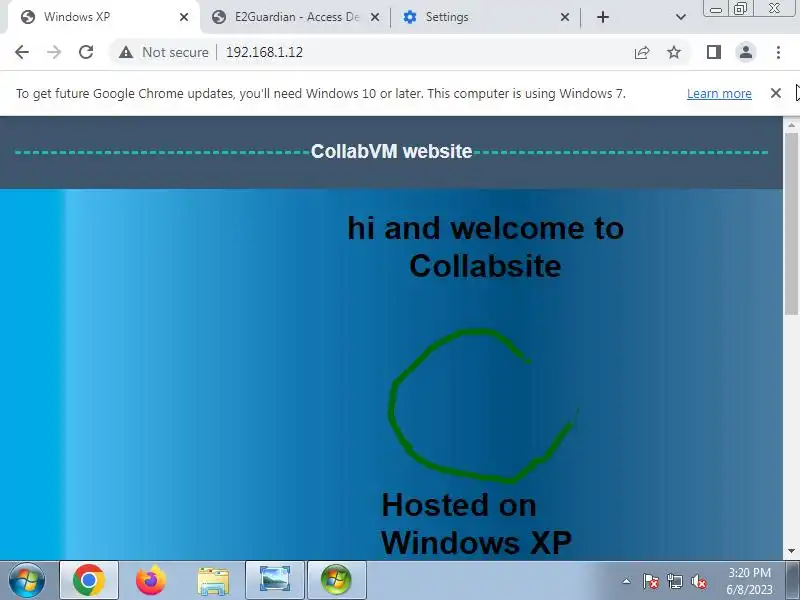
Task: Launch Firefox from the taskbar
Action: [x=151, y=580]
